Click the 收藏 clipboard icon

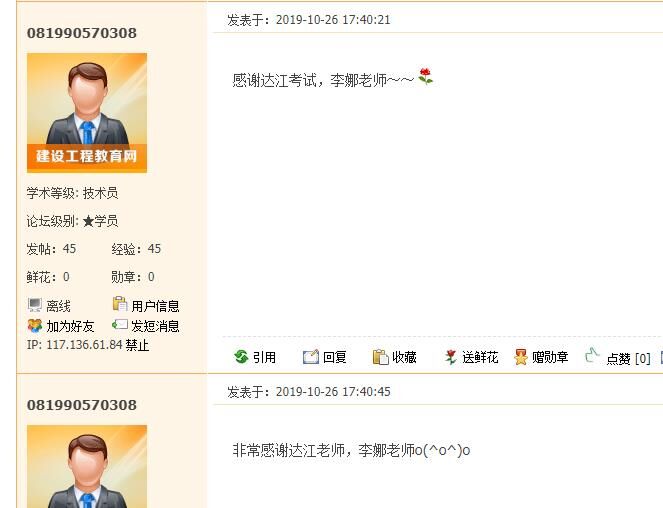[380, 357]
